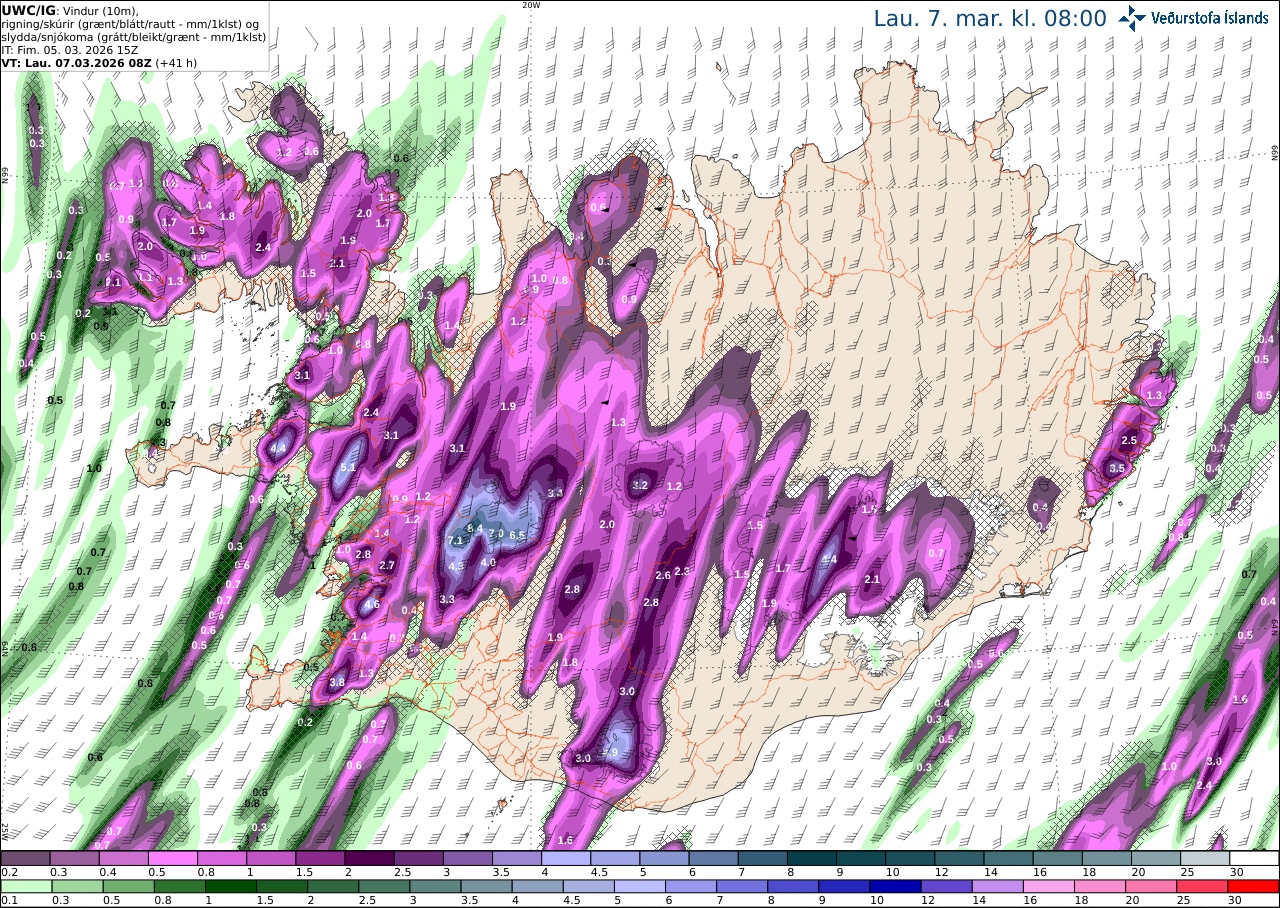The image size is (1280, 908).
Task: Pick the dark teal upper legend swatch at 8
Action: [x=812, y=858]
